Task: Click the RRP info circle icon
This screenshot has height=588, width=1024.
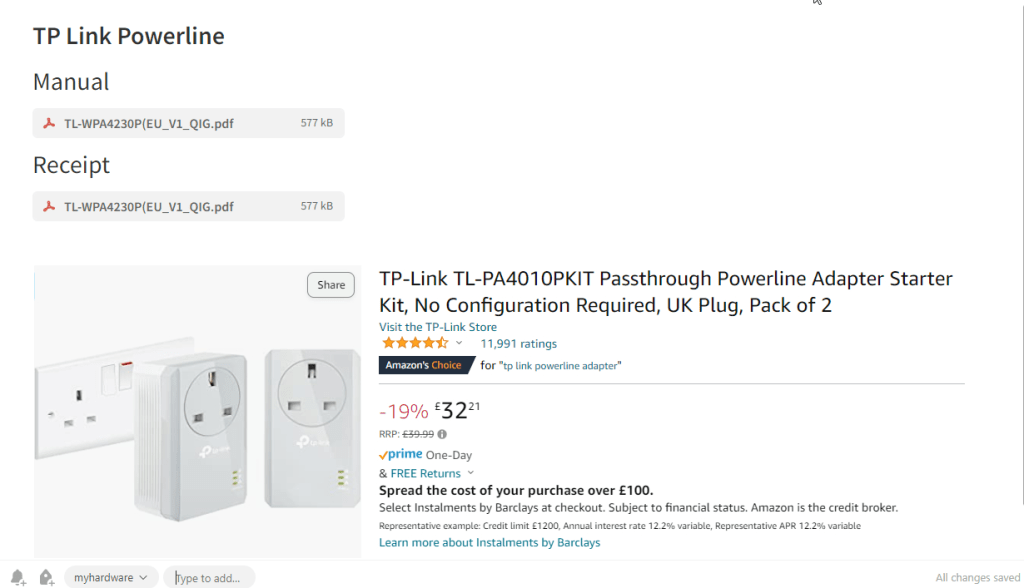Action: pyautogui.click(x=442, y=434)
